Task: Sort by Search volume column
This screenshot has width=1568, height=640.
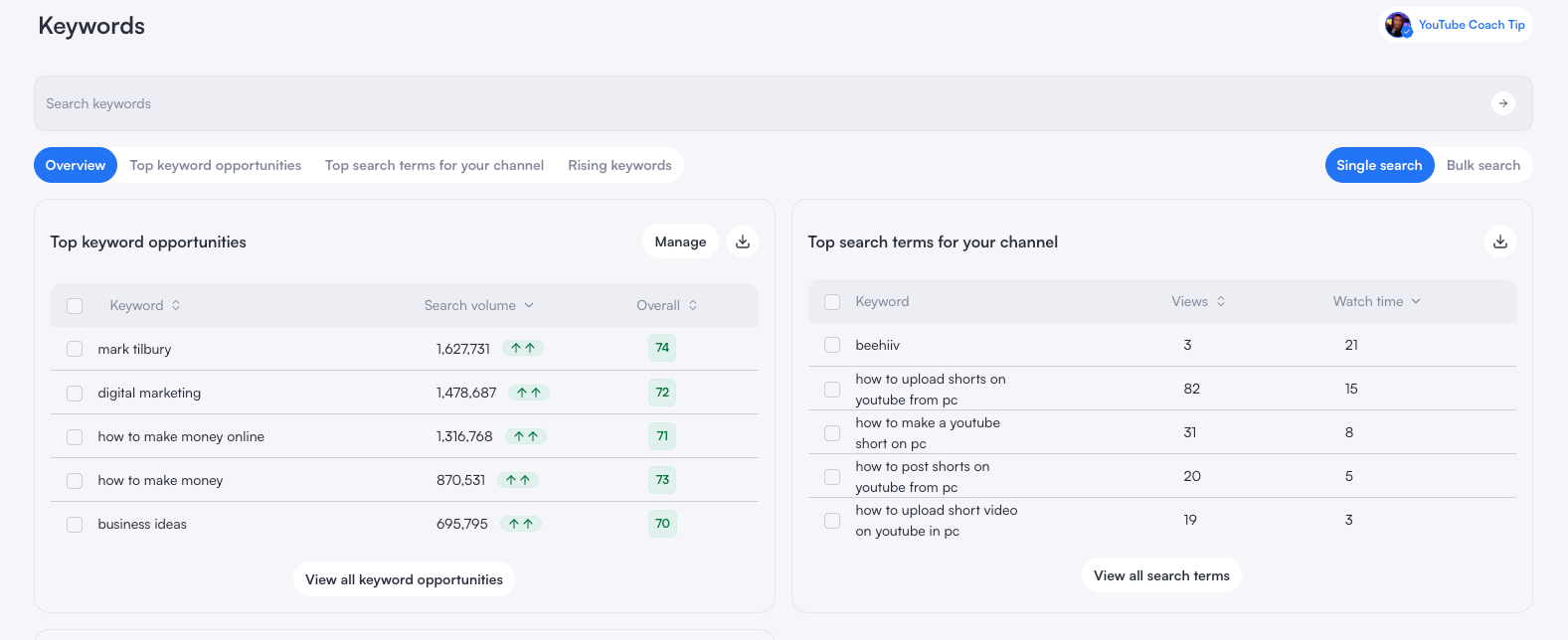Action: pos(479,305)
